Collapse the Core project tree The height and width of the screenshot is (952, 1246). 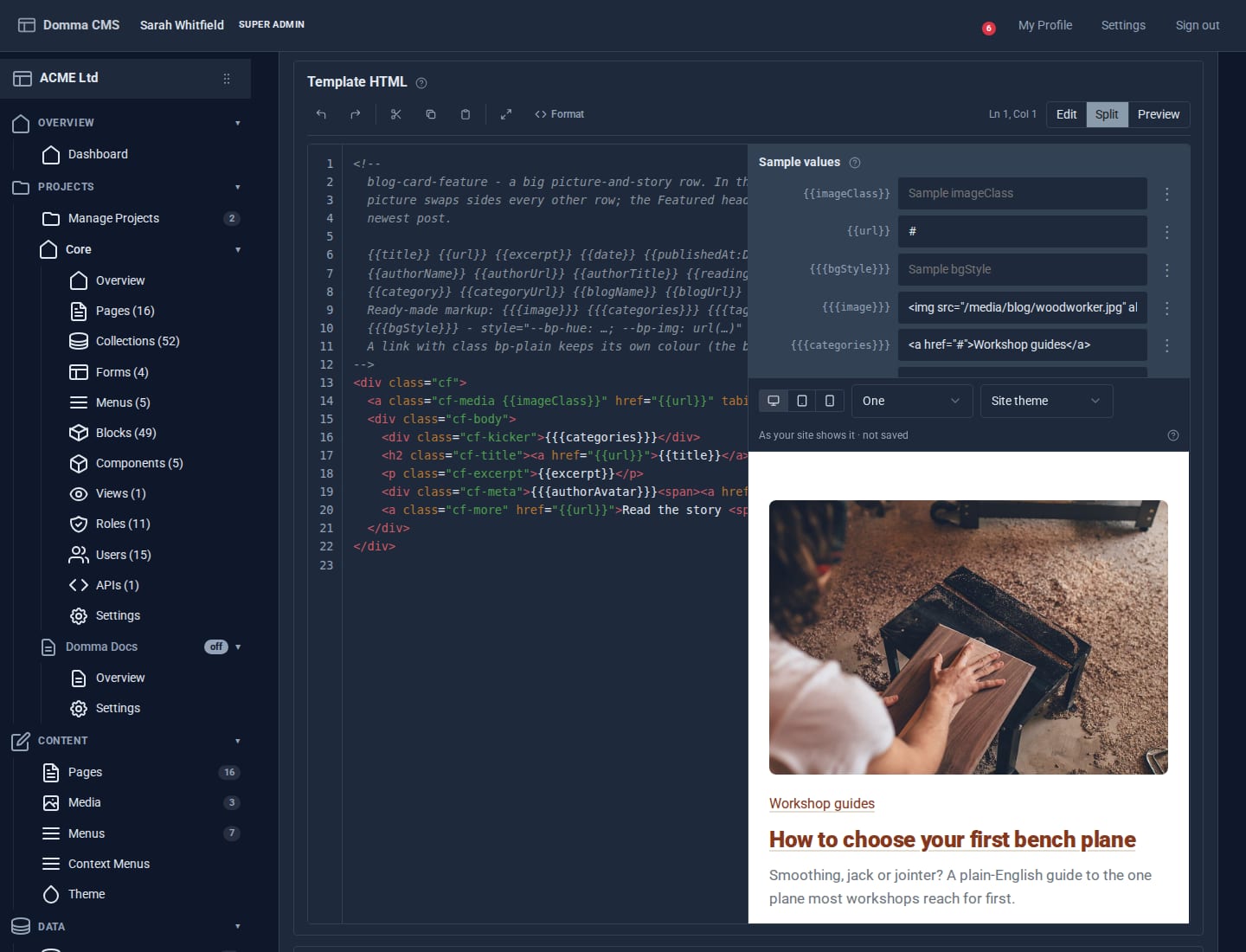coord(238,250)
